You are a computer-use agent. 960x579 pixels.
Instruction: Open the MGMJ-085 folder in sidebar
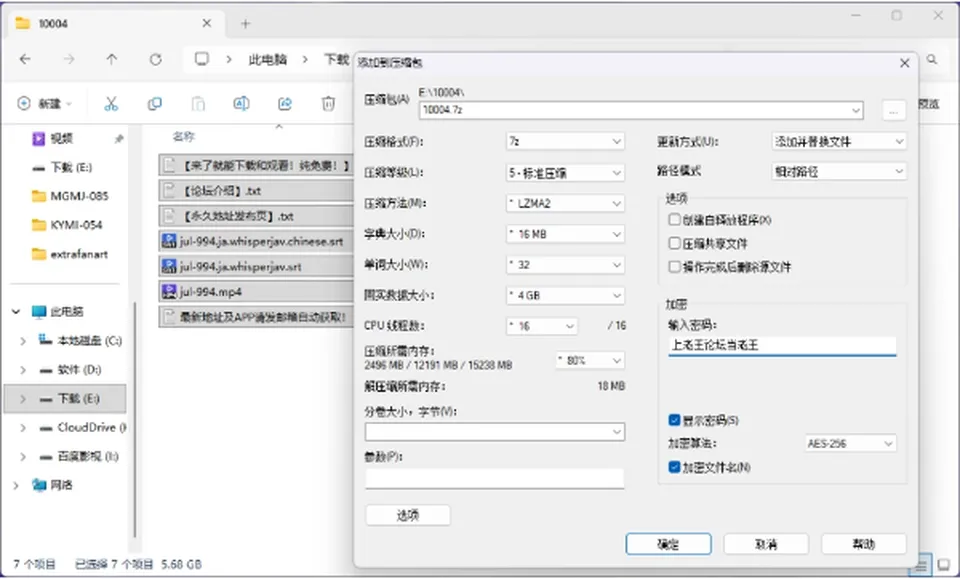click(70, 196)
